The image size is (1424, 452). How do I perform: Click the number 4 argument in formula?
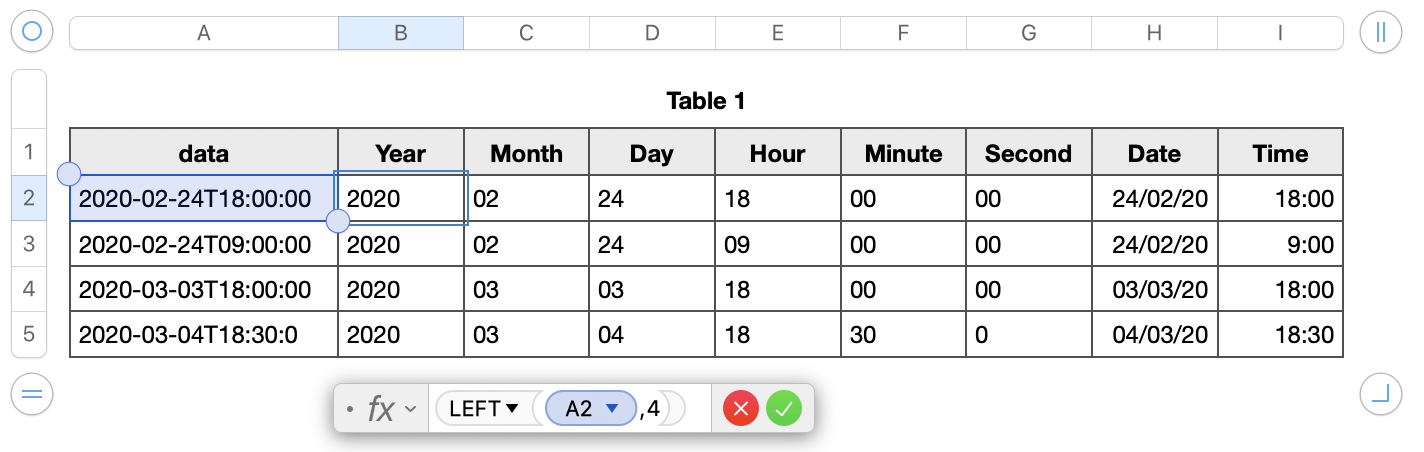click(653, 408)
